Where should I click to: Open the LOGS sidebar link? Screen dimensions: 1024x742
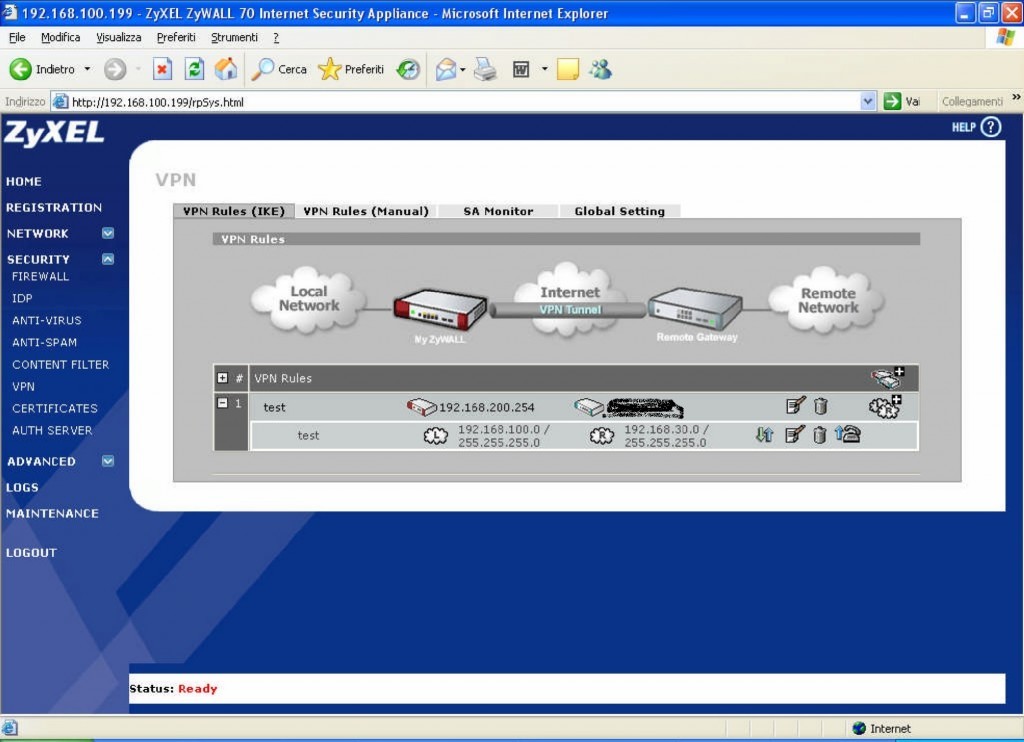pyautogui.click(x=22, y=487)
